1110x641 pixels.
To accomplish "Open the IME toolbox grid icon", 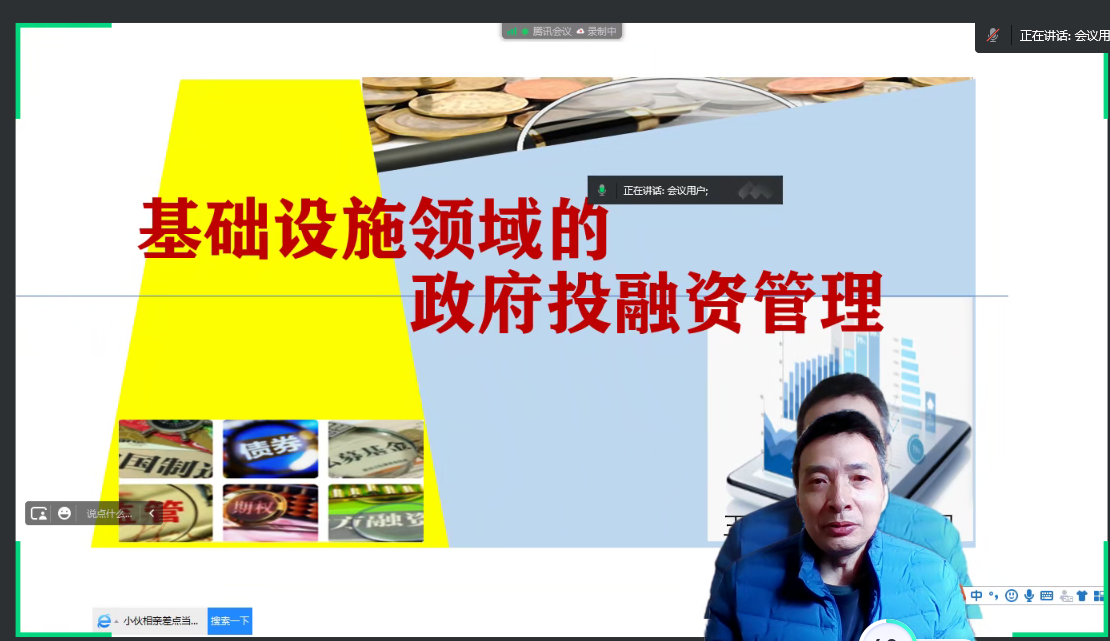I will point(1100,595).
